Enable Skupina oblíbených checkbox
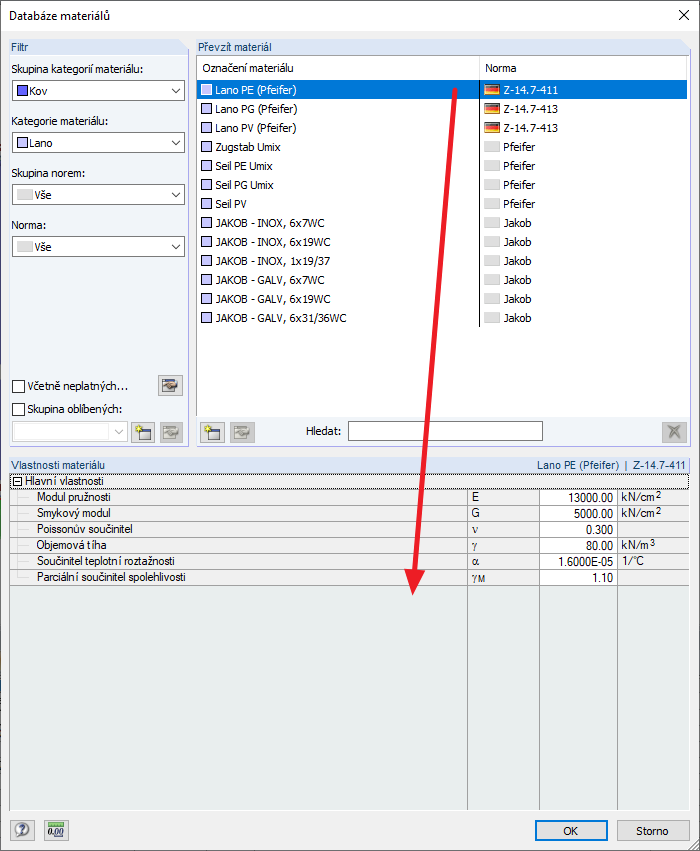Screen dimensions: 700x851 click(x=18, y=409)
